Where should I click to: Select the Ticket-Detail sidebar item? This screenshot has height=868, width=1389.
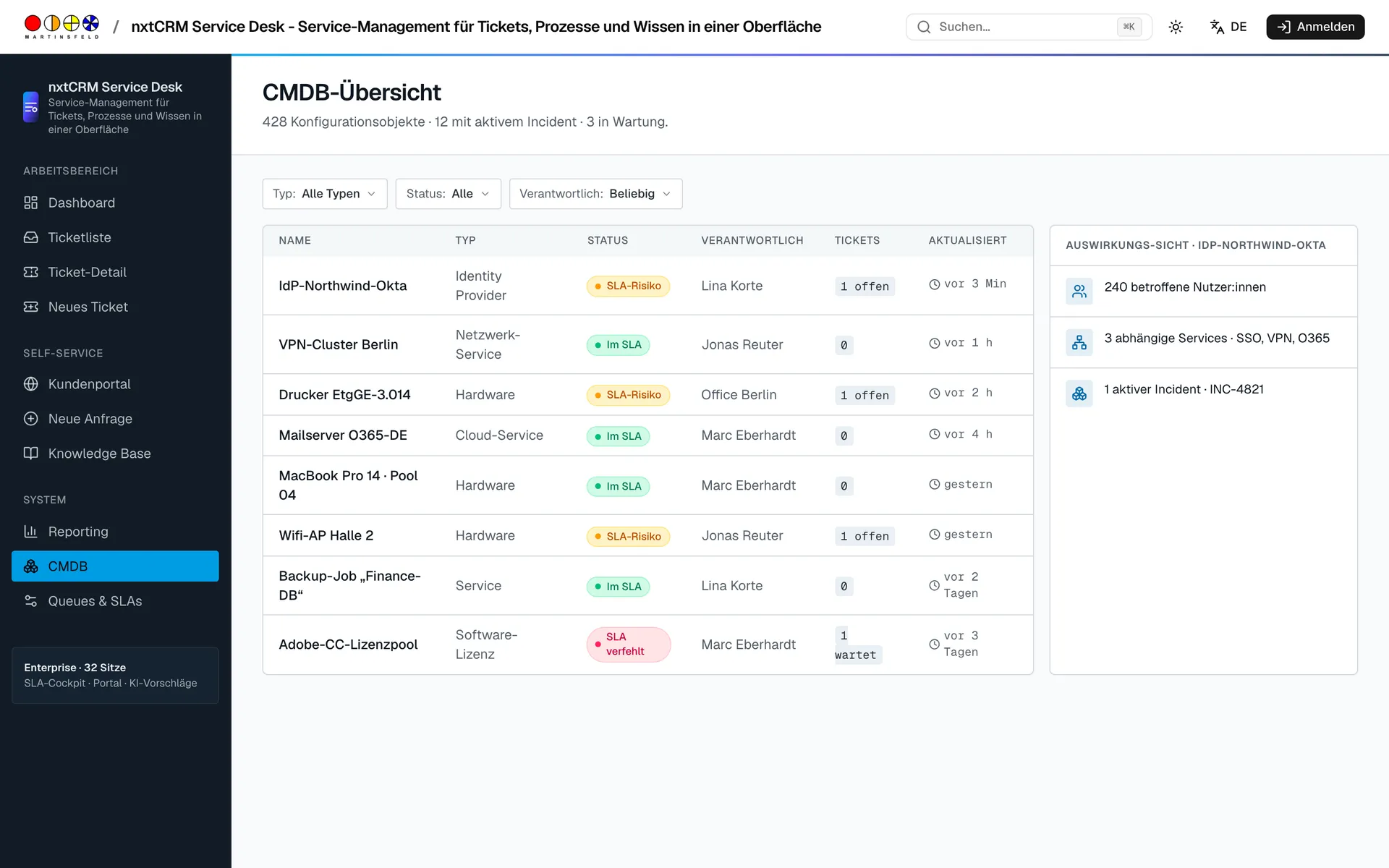pos(115,272)
